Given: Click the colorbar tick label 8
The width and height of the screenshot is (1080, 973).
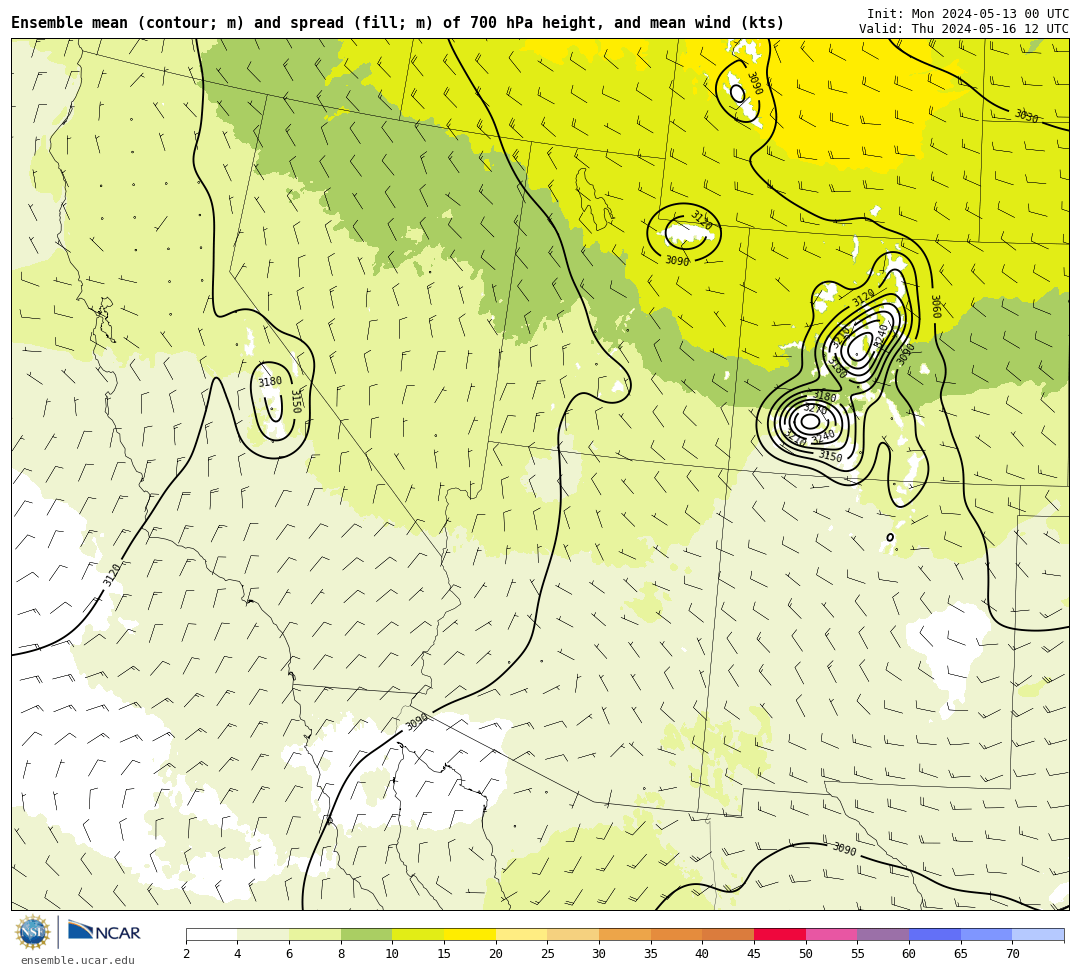Looking at the screenshot, I should (341, 954).
